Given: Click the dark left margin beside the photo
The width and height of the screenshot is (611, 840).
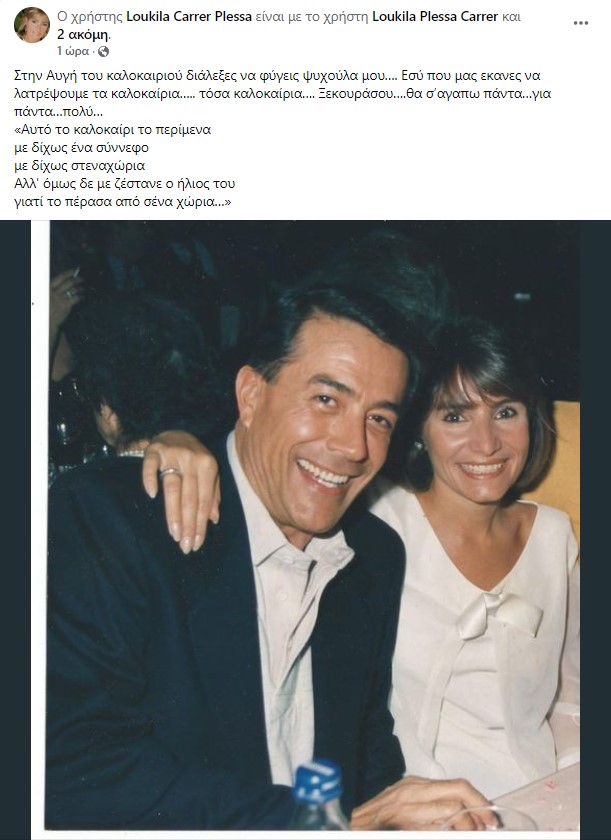Looking at the screenshot, I should pyautogui.click(x=15, y=530).
